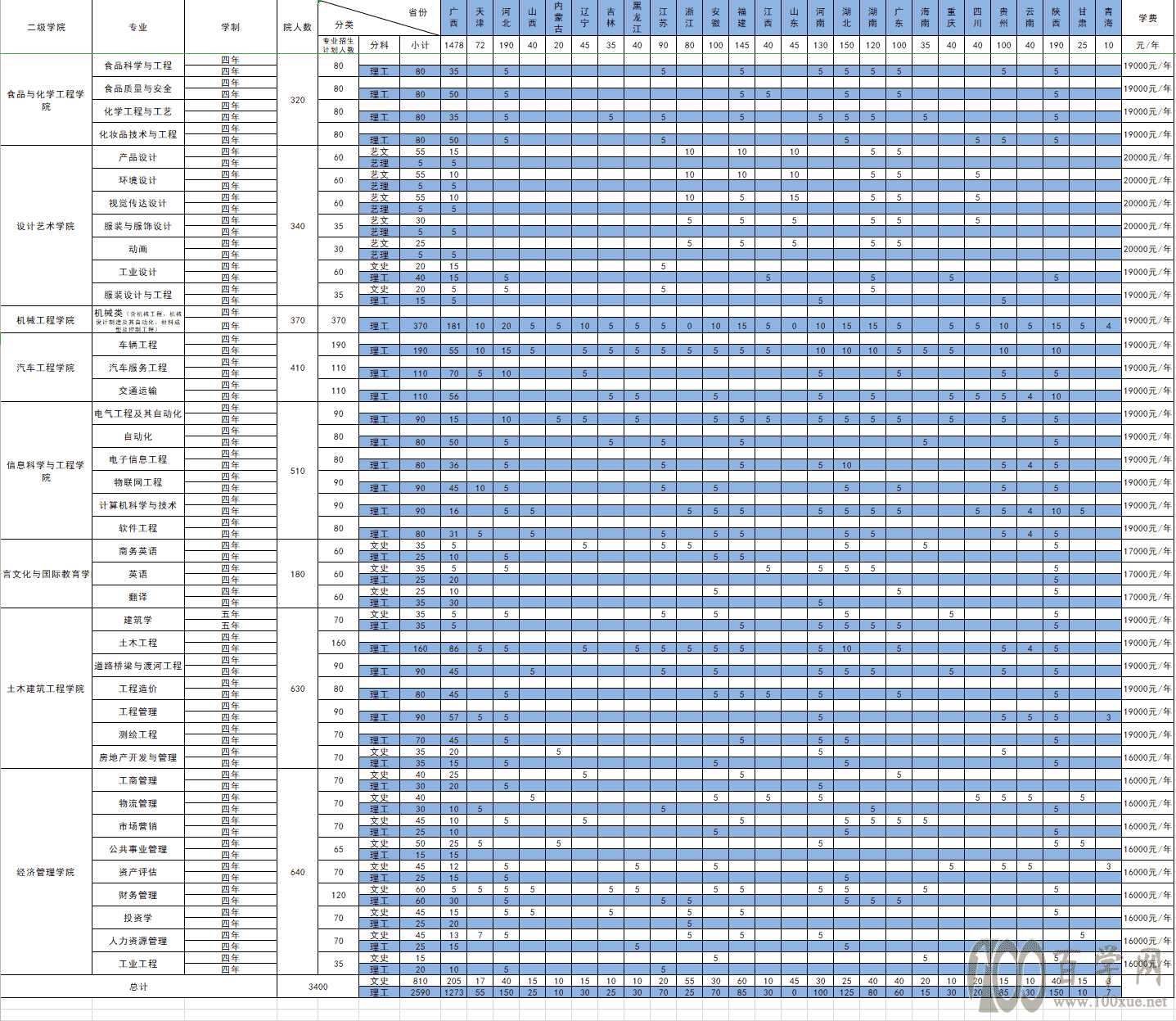Screen dimensions: 1176x1021
Task: Click the 20000元/年 tuition for 产品设计
Action: pos(1147,157)
